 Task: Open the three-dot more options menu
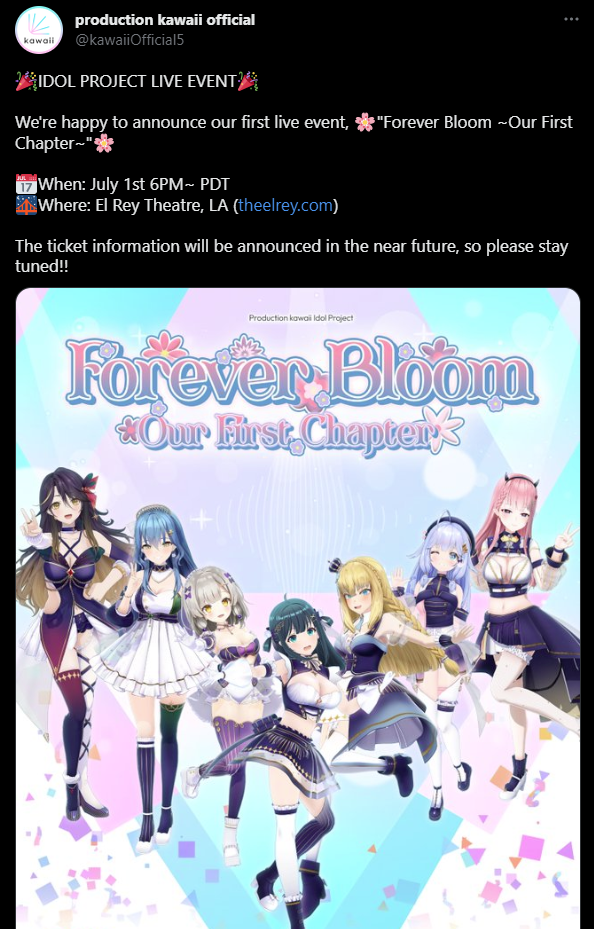(571, 20)
